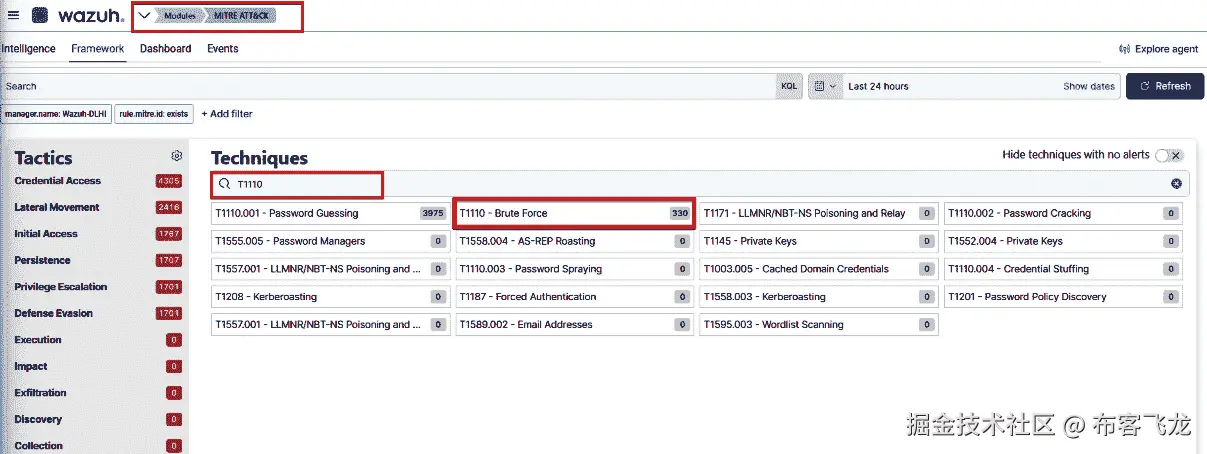Switch to the Framework tab
Screen dimensions: 1207x454
(x=98, y=49)
